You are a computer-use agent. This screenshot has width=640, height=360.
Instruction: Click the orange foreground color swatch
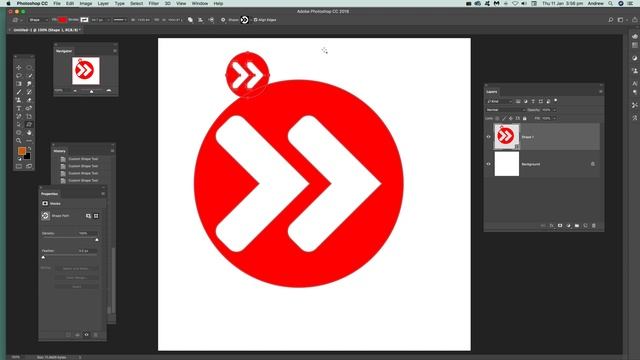click(x=22, y=151)
